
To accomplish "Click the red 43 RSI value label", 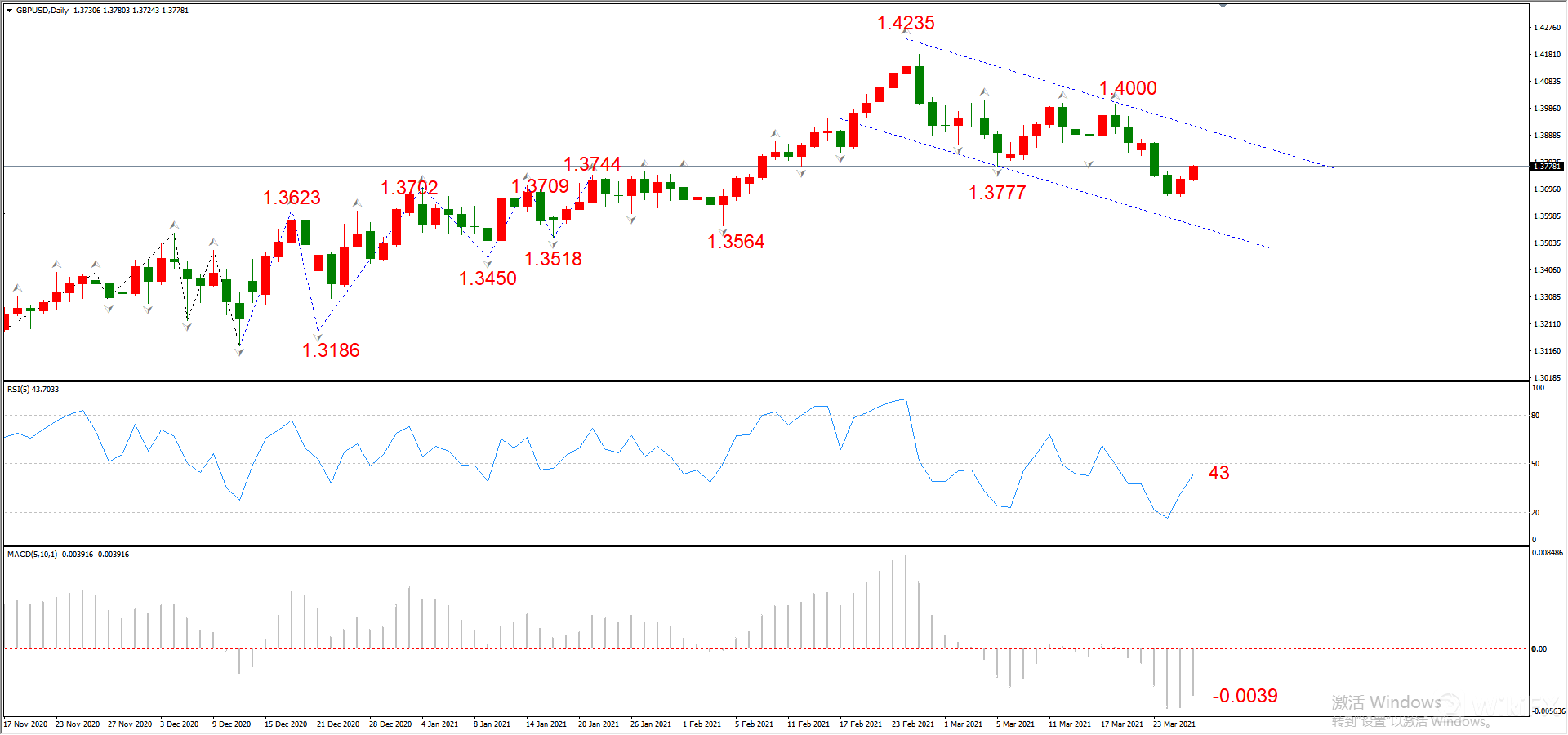I will pyautogui.click(x=1218, y=473).
